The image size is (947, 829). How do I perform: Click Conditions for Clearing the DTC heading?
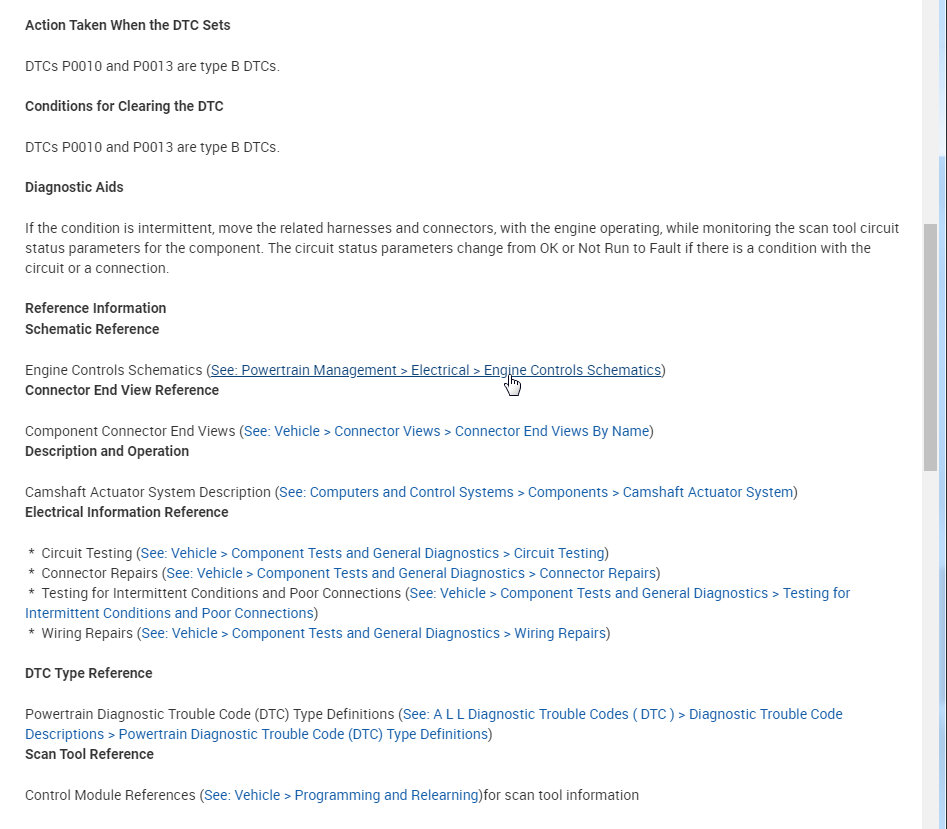click(x=124, y=106)
